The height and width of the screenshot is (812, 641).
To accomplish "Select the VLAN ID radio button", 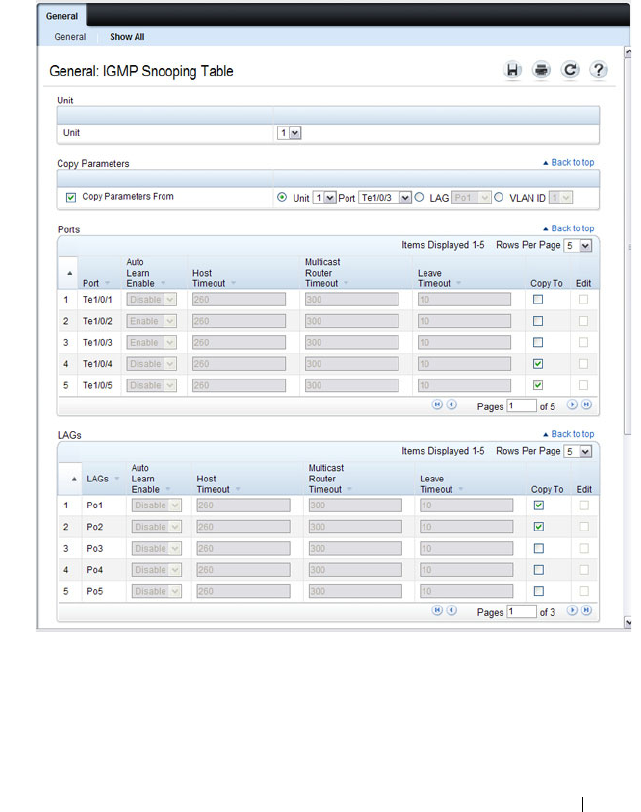I will click(499, 197).
